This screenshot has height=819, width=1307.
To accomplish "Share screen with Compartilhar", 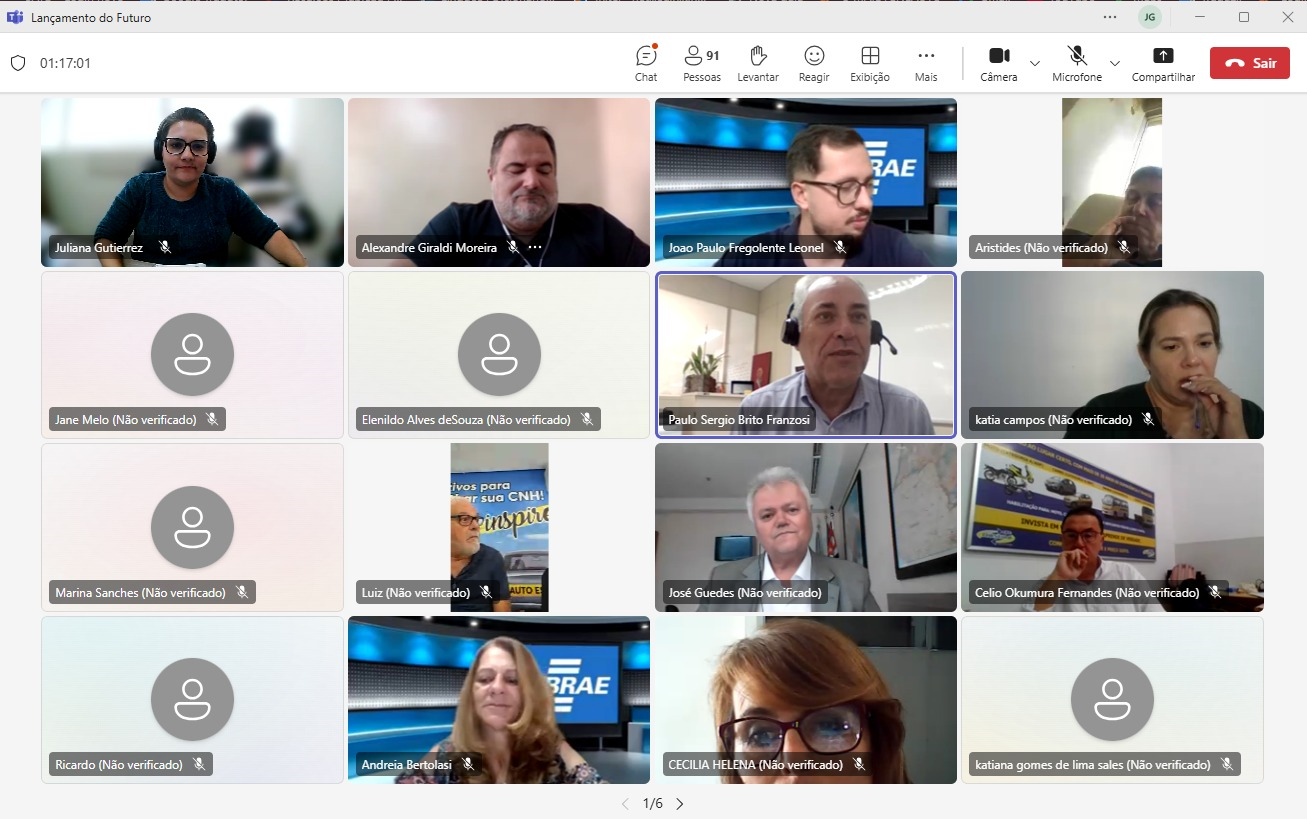I will [1163, 63].
